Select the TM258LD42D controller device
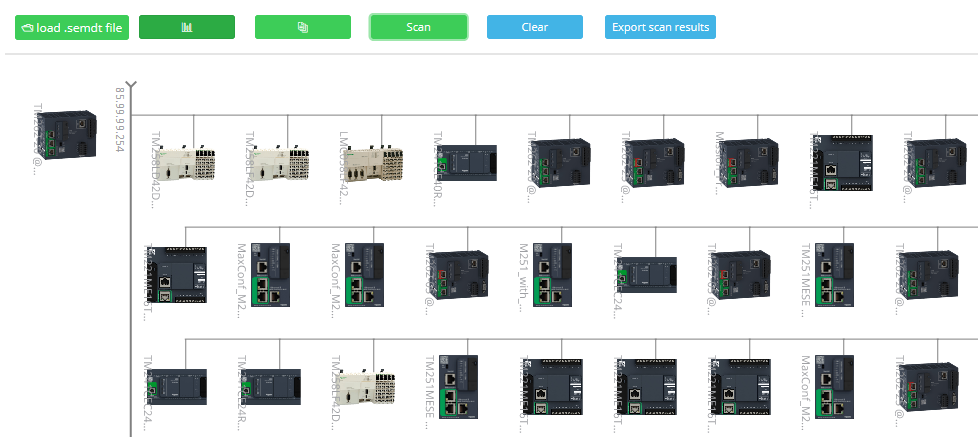The width and height of the screenshot is (978, 437). click(186, 164)
